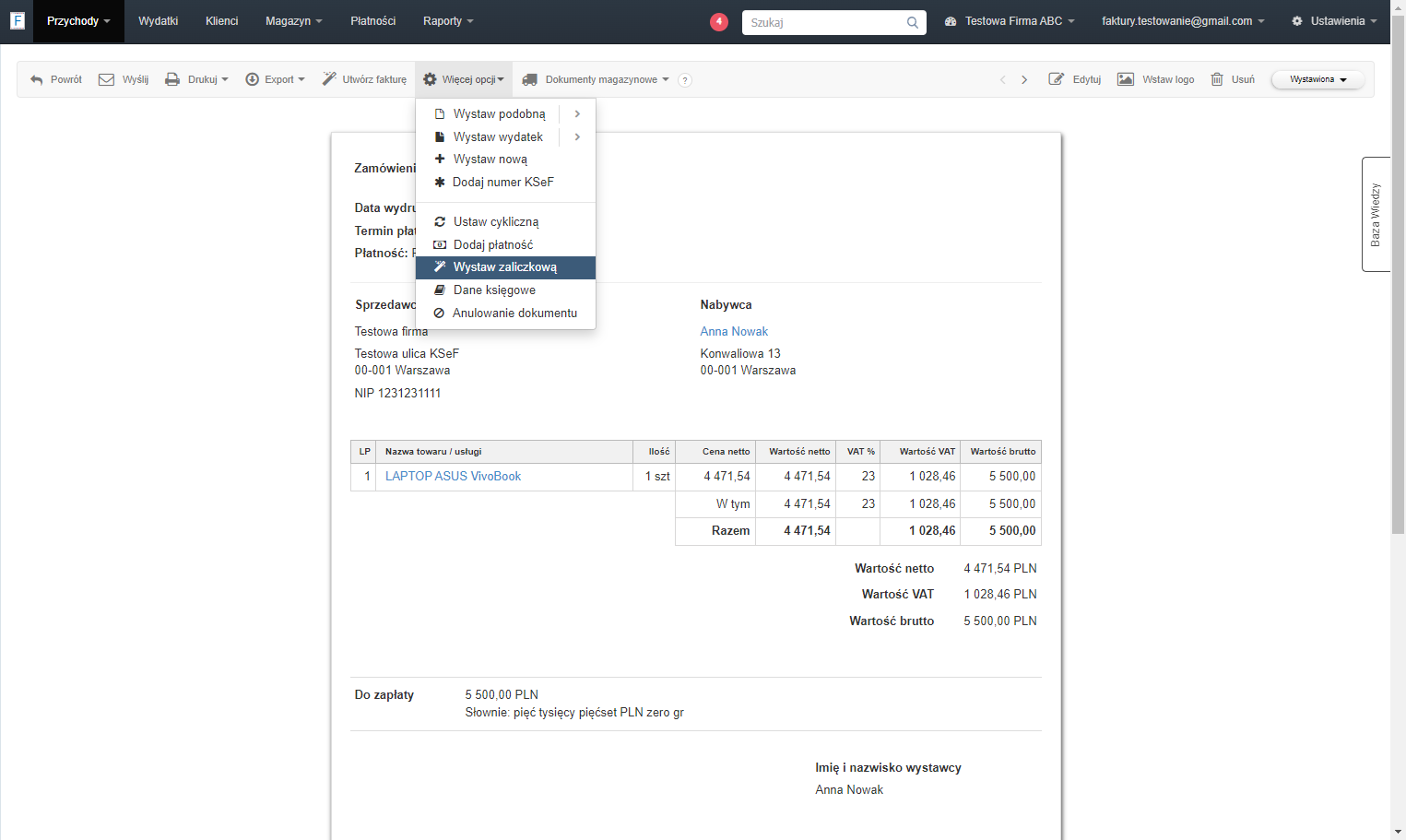Screen dimensions: 1406x840
Task: Click the Wyślij envelope icon
Action: [107, 80]
